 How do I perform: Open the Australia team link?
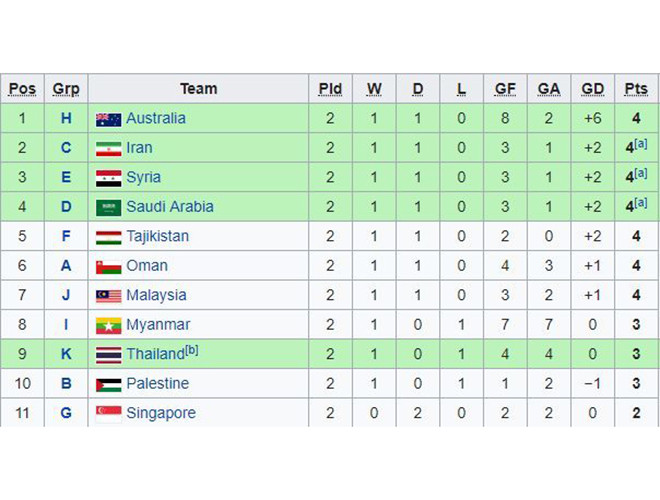pos(155,118)
